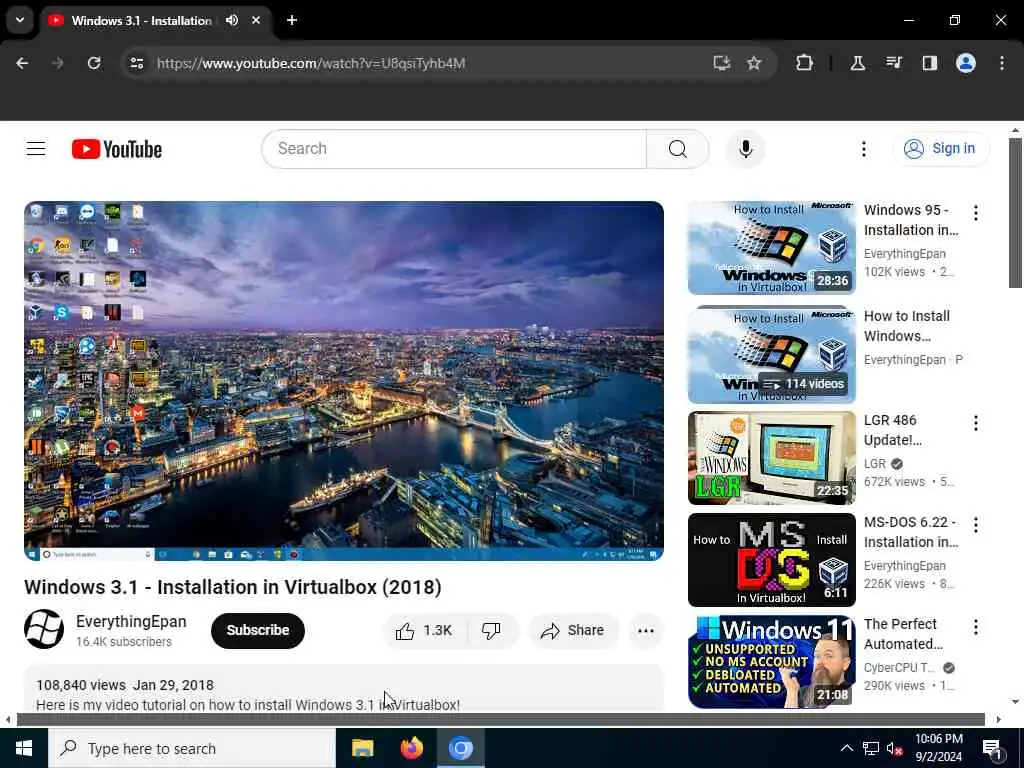Screen dimensions: 1024x768
Task: Go to the YouTube home logo
Action: click(x=117, y=149)
